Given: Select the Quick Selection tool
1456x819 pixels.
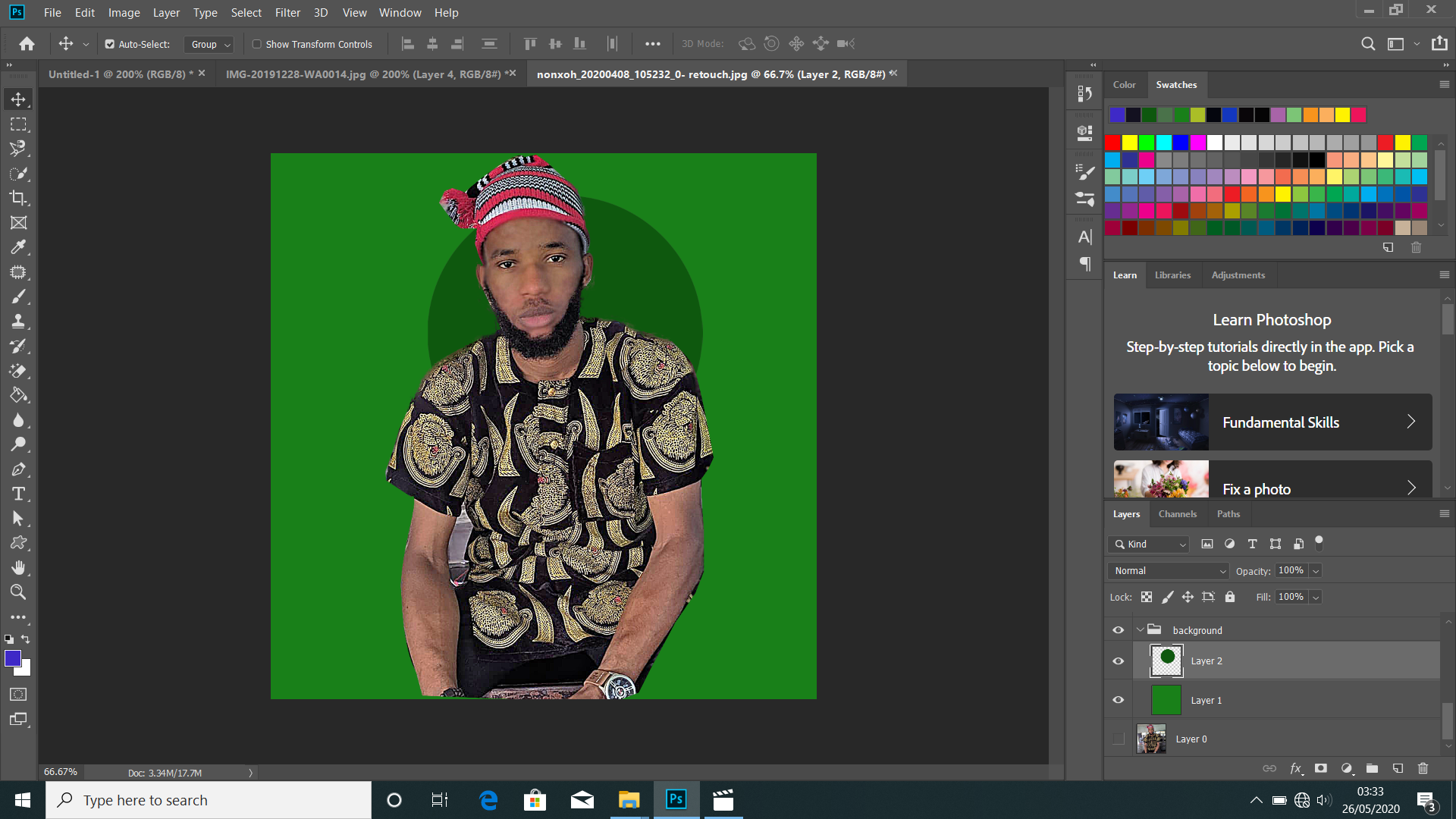Looking at the screenshot, I should tap(18, 174).
